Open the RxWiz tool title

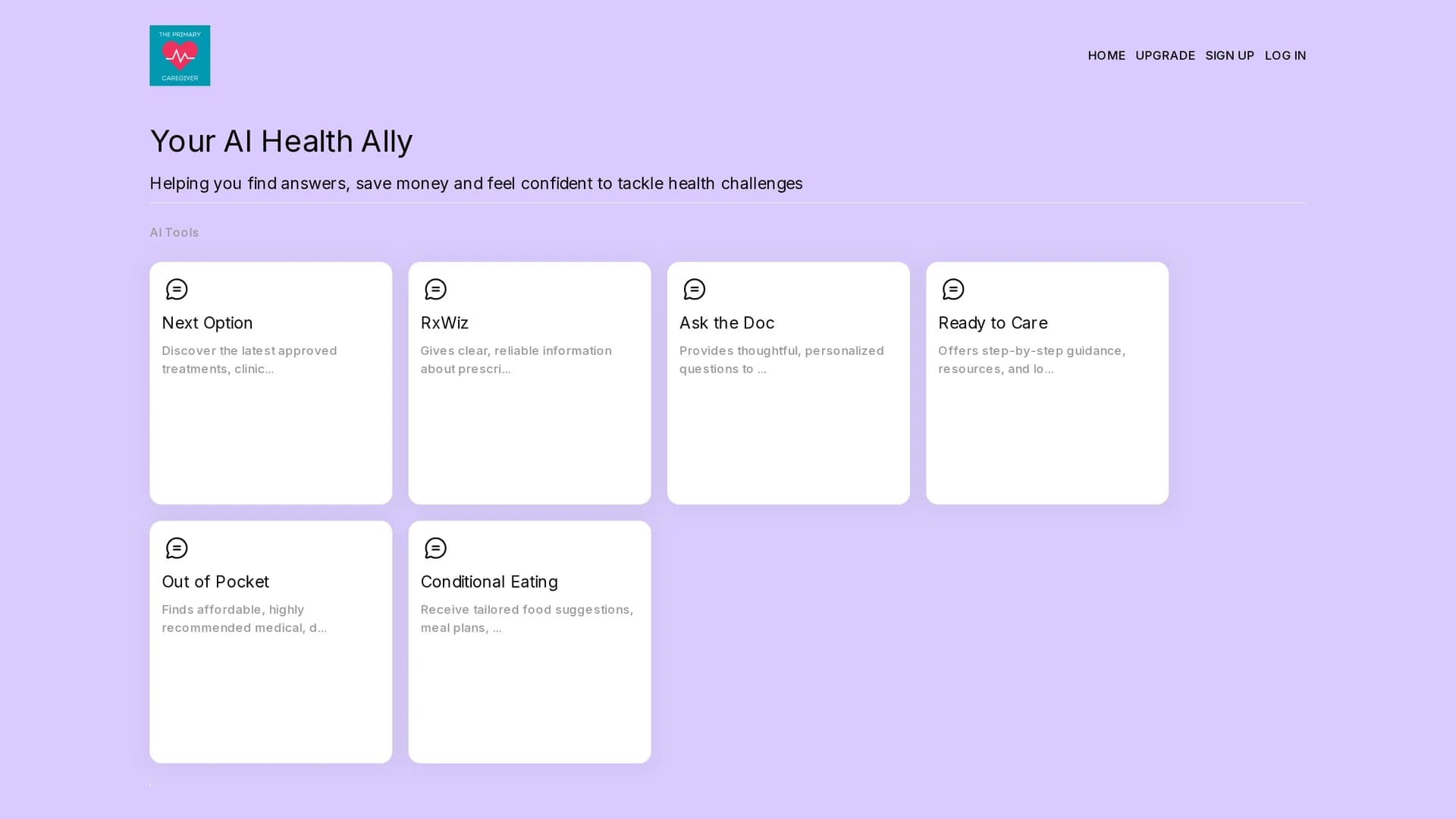tap(444, 323)
